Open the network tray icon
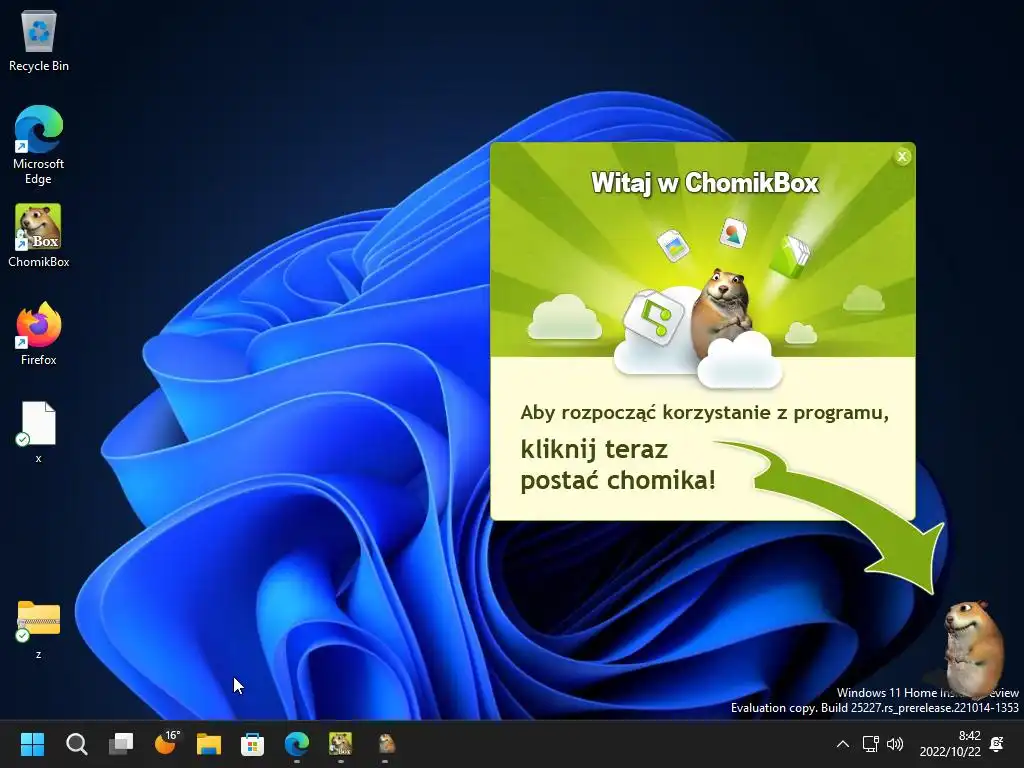 pyautogui.click(x=871, y=744)
